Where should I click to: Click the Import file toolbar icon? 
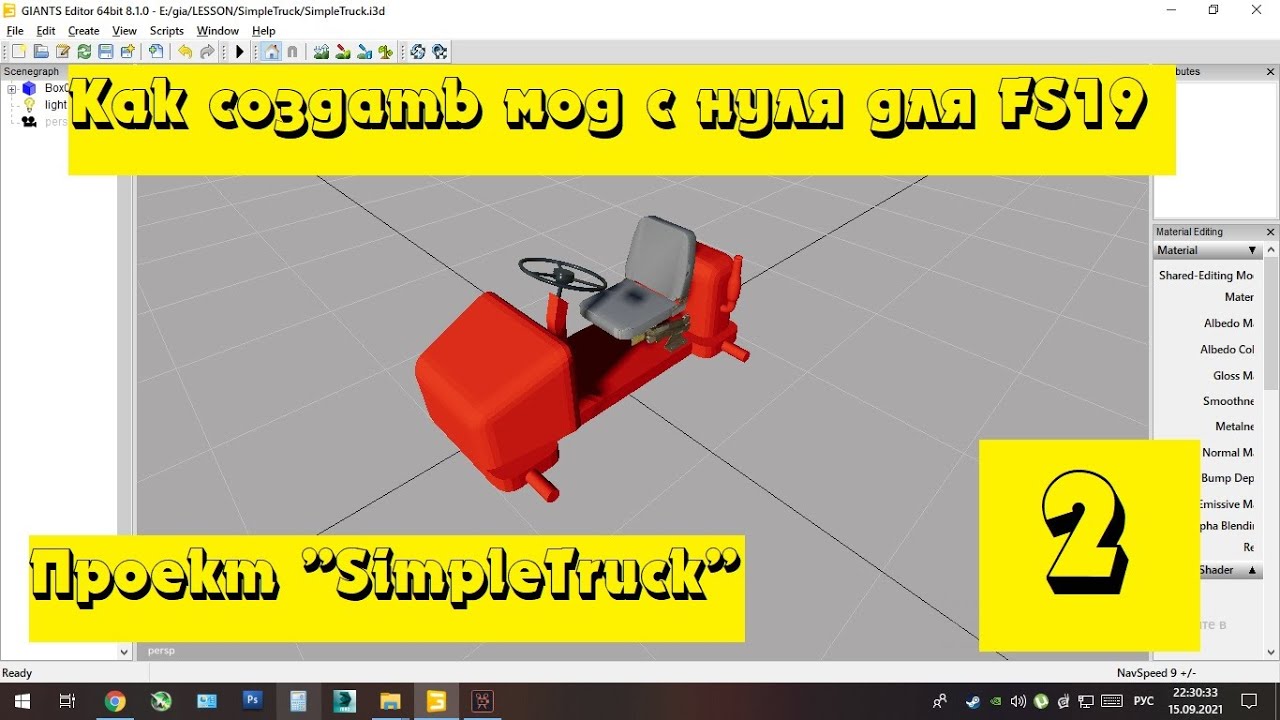pos(156,52)
